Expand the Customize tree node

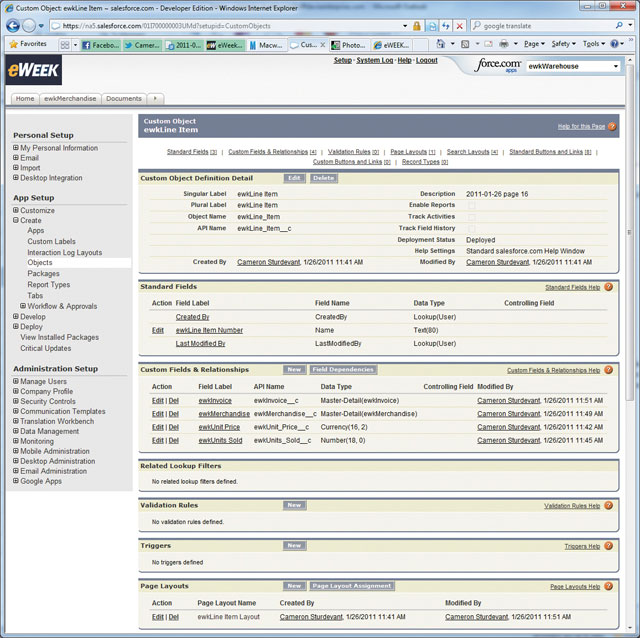(x=16, y=210)
